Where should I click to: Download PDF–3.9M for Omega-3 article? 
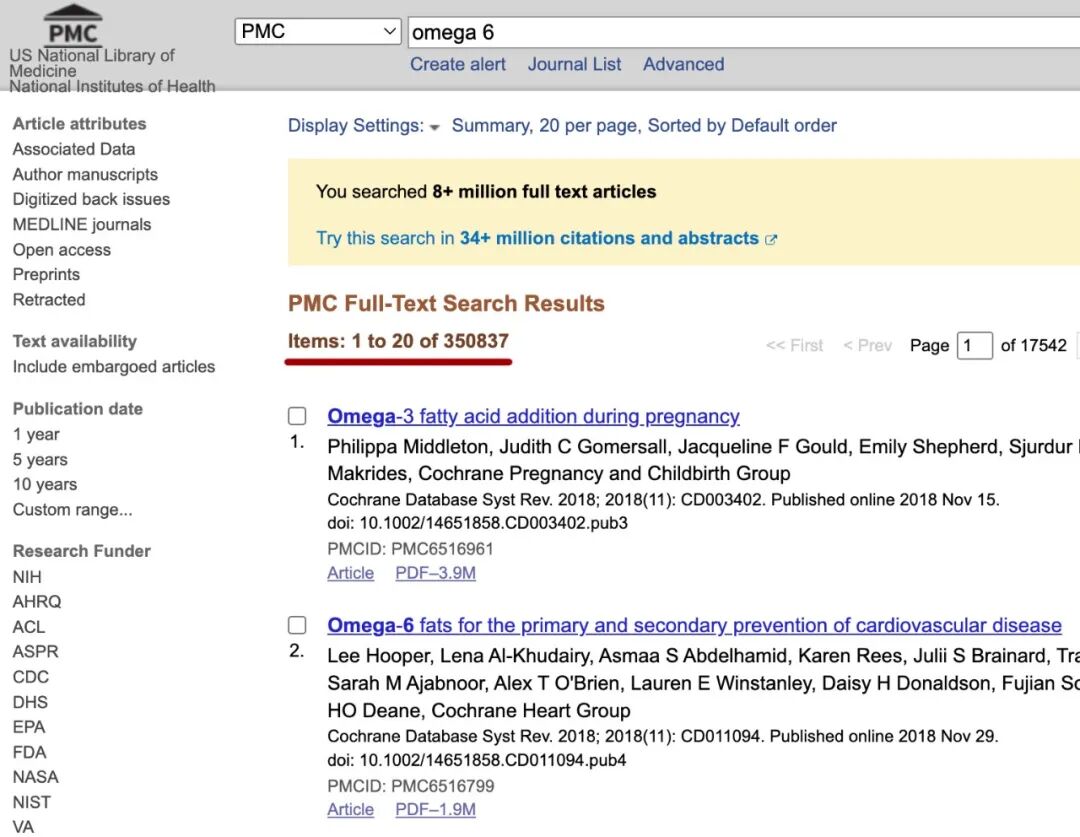point(435,573)
